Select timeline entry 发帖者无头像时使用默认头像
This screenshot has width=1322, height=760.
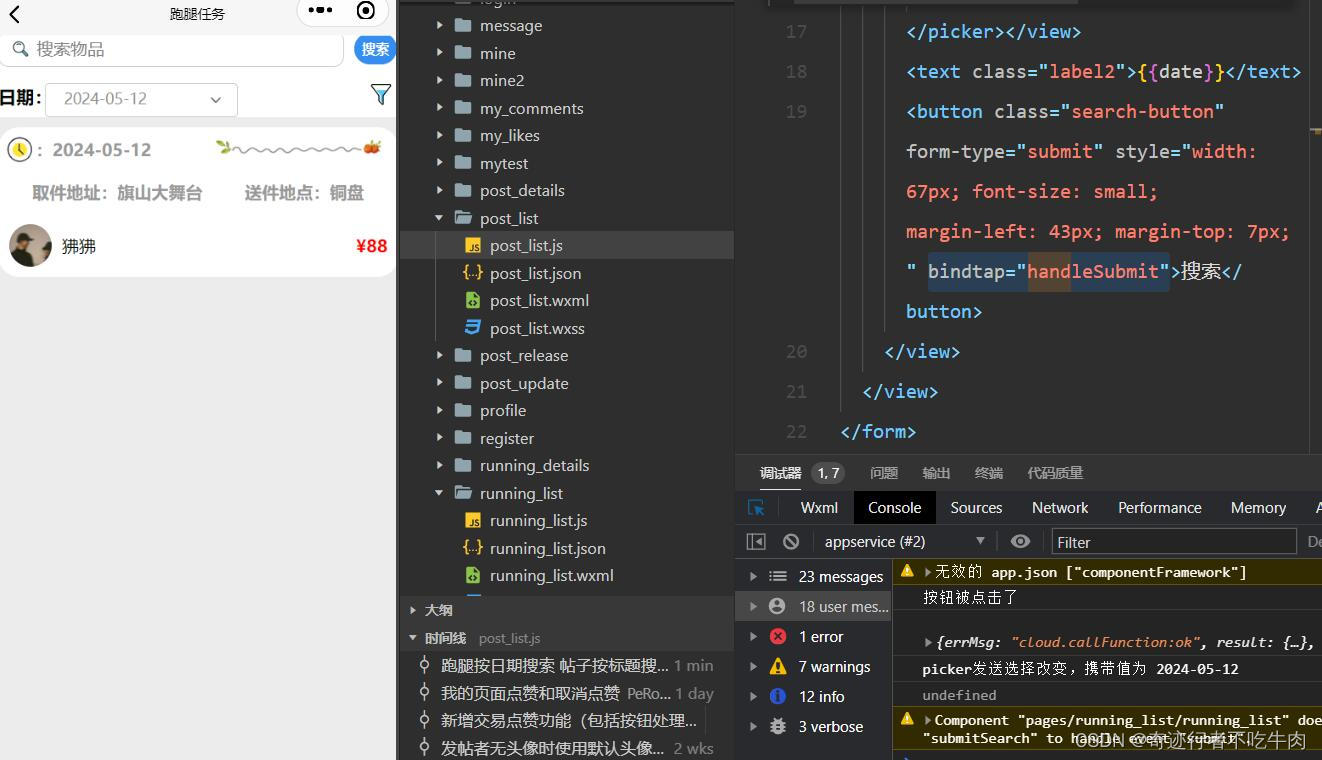(552, 748)
